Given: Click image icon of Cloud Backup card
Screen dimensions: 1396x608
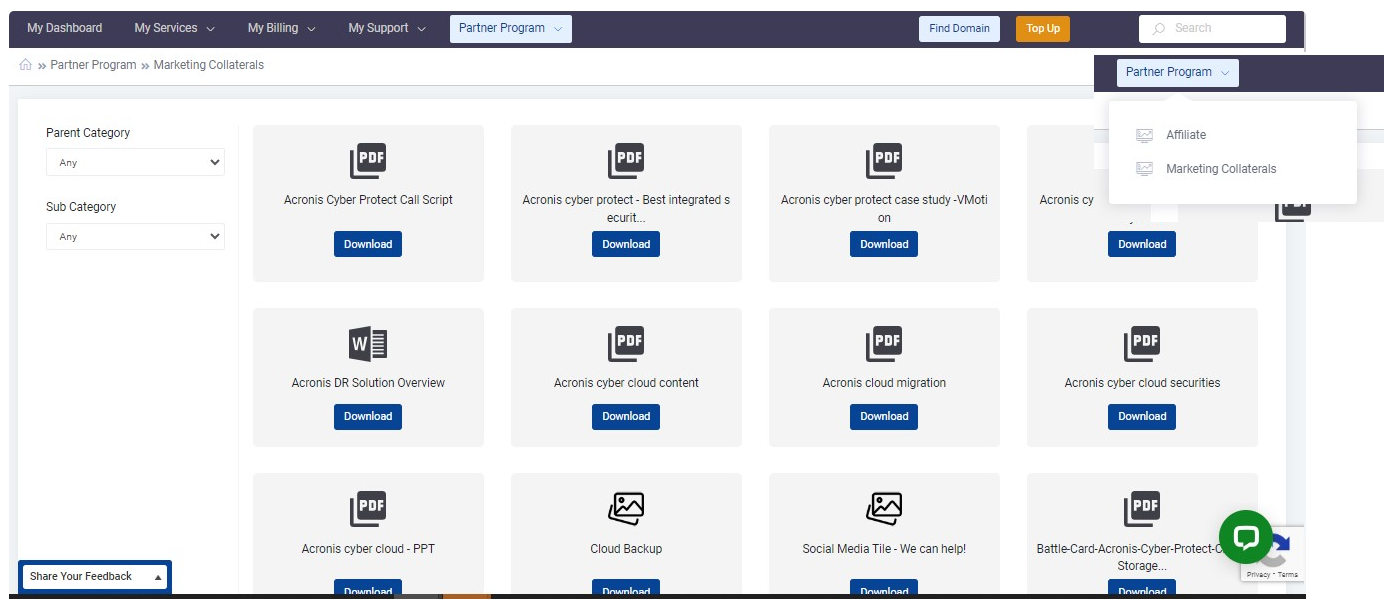Looking at the screenshot, I should click(626, 509).
